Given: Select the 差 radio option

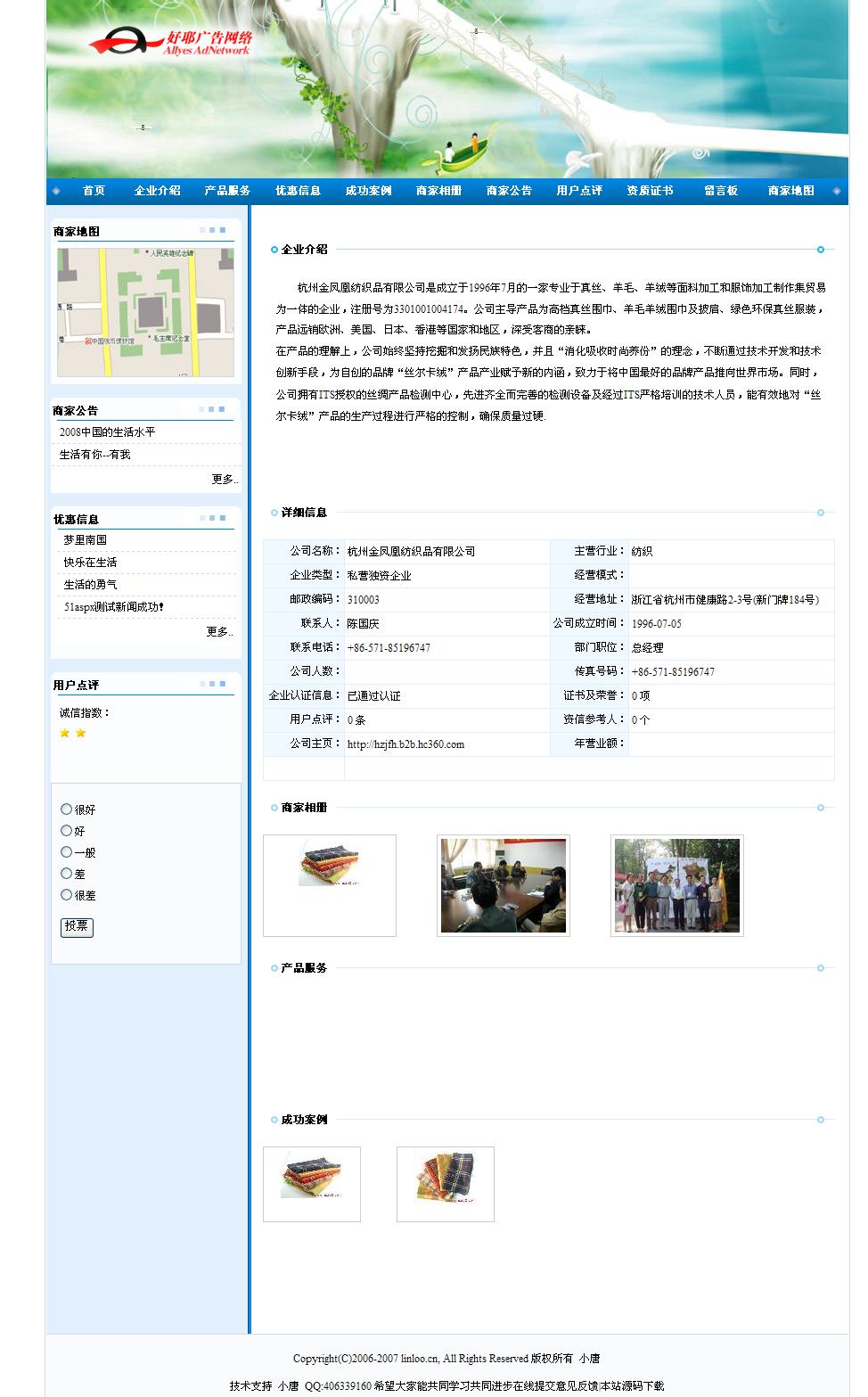Looking at the screenshot, I should 66,874.
